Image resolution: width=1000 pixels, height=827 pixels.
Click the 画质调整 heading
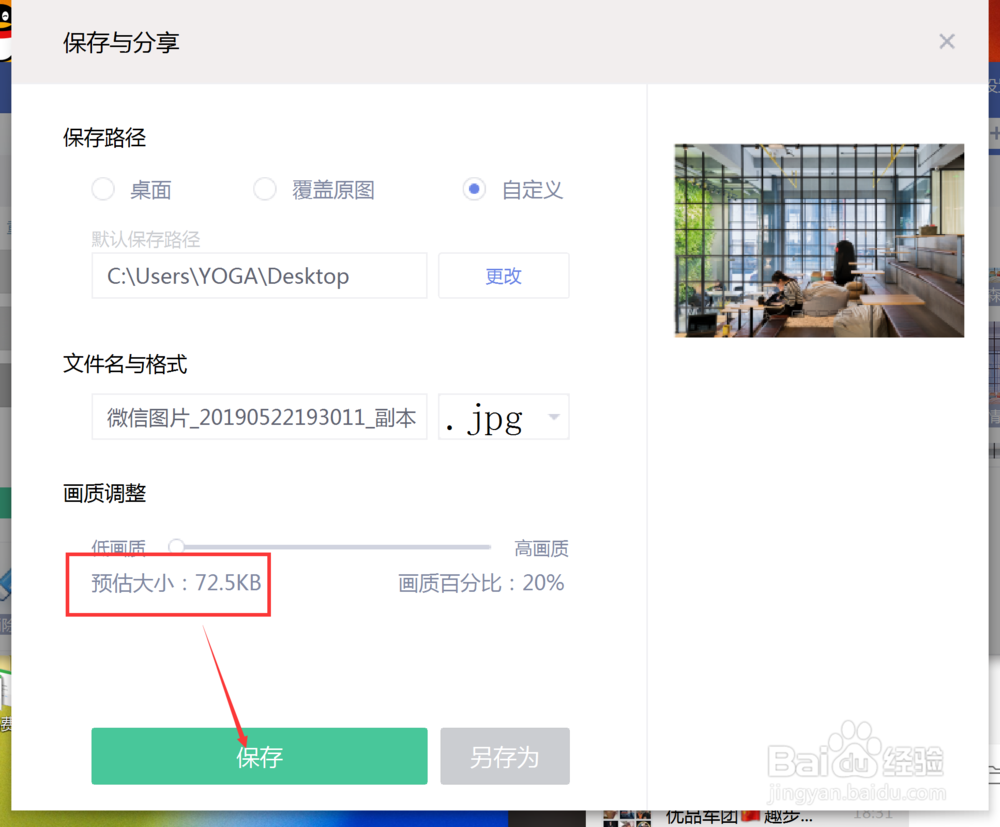(x=105, y=493)
